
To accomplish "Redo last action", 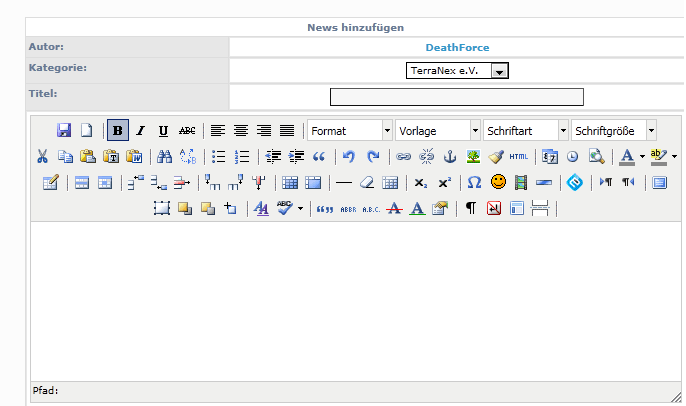I will click(373, 156).
